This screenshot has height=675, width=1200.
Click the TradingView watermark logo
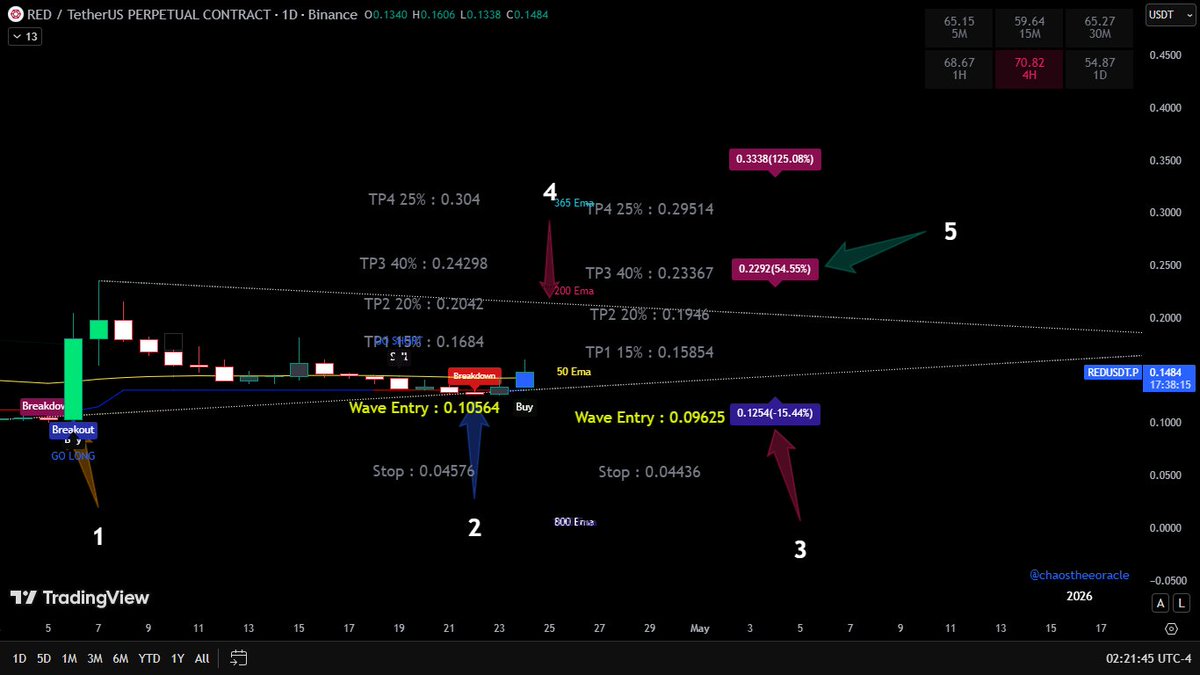point(22,597)
